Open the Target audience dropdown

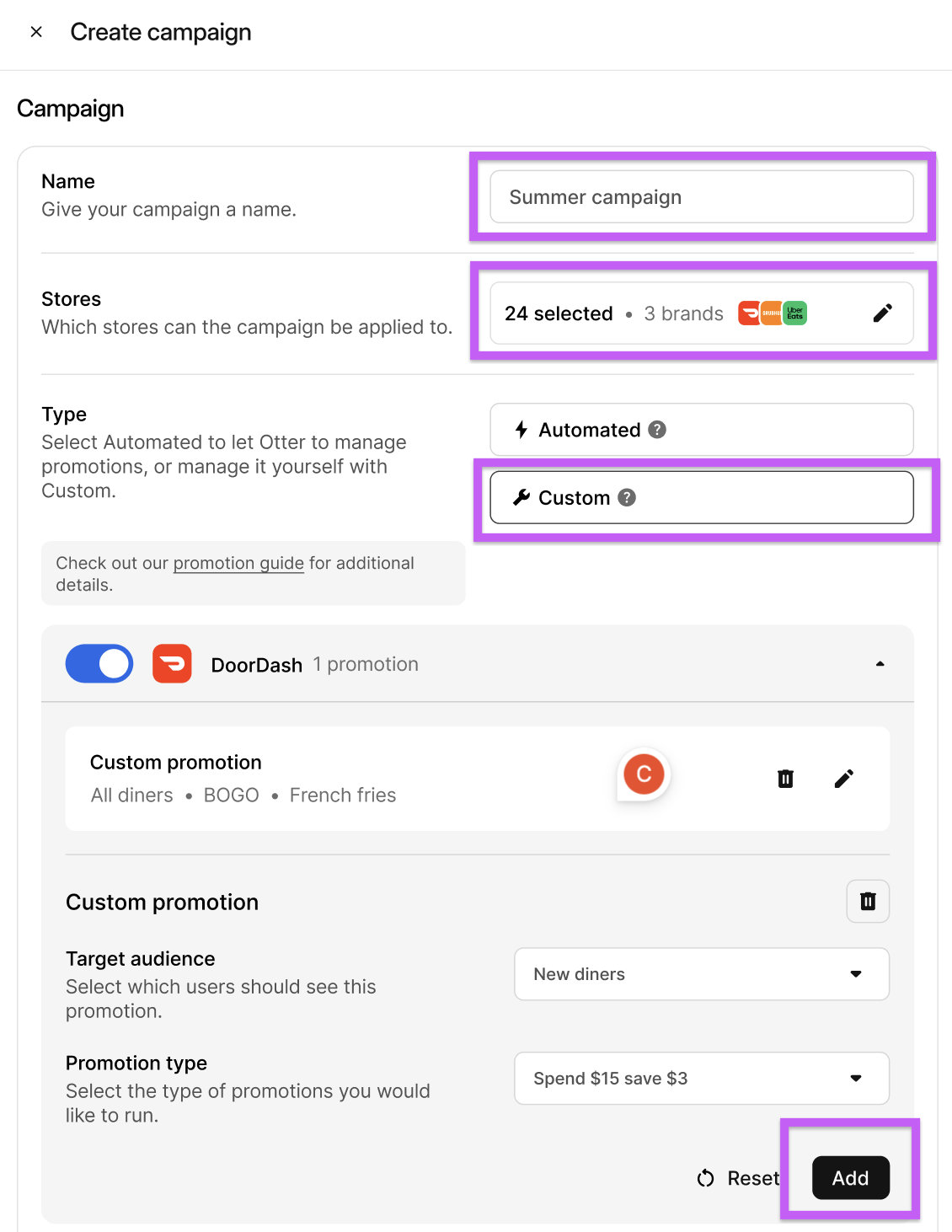point(702,974)
